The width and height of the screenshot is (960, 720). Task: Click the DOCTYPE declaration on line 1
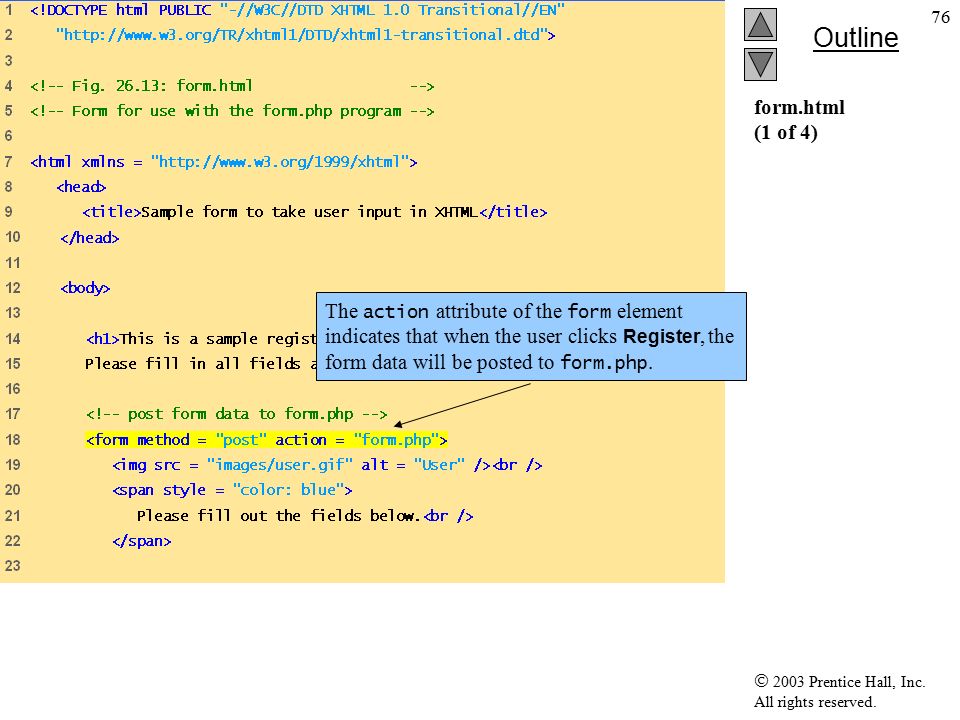pos(297,10)
